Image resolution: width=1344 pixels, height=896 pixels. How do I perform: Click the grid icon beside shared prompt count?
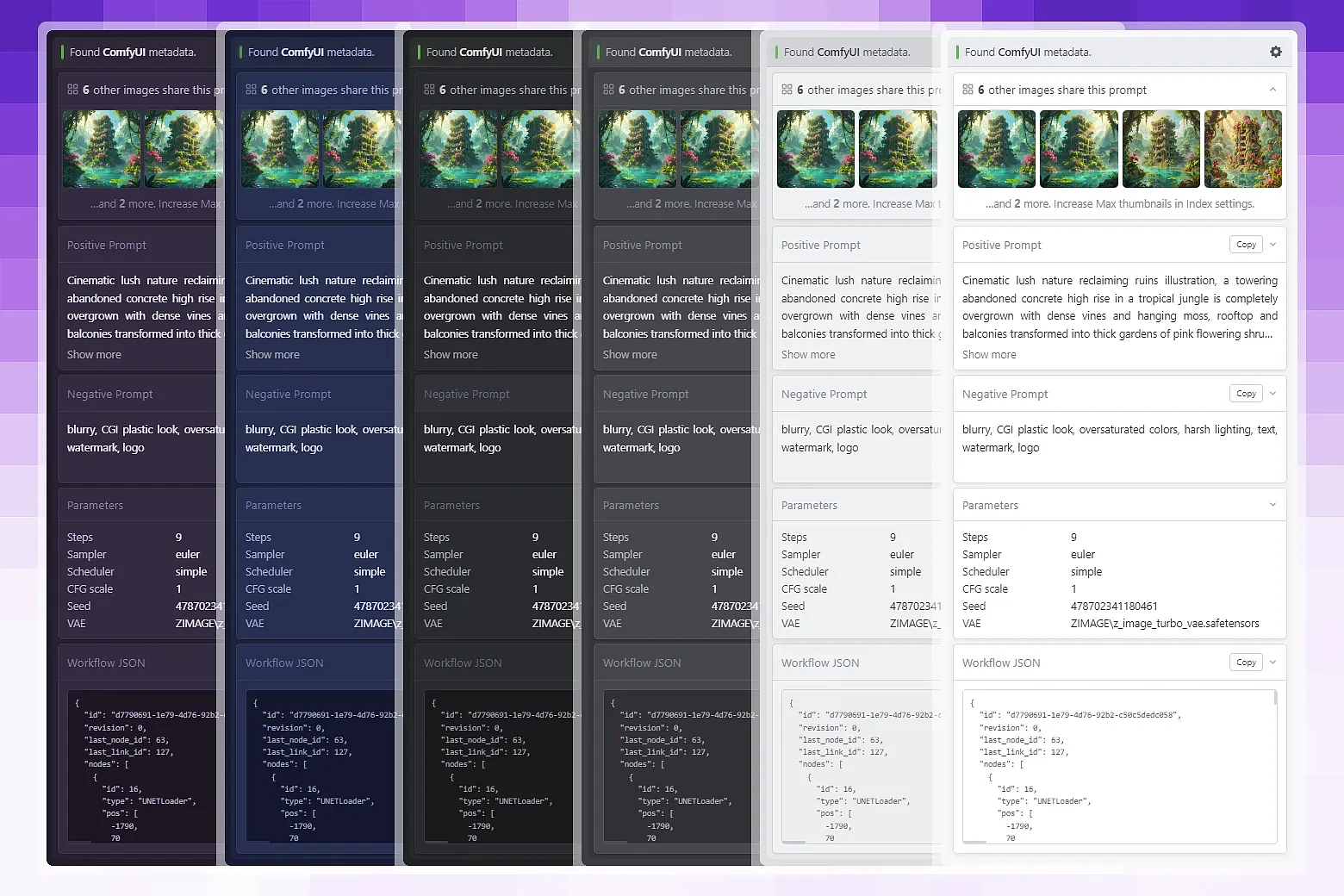tap(967, 89)
